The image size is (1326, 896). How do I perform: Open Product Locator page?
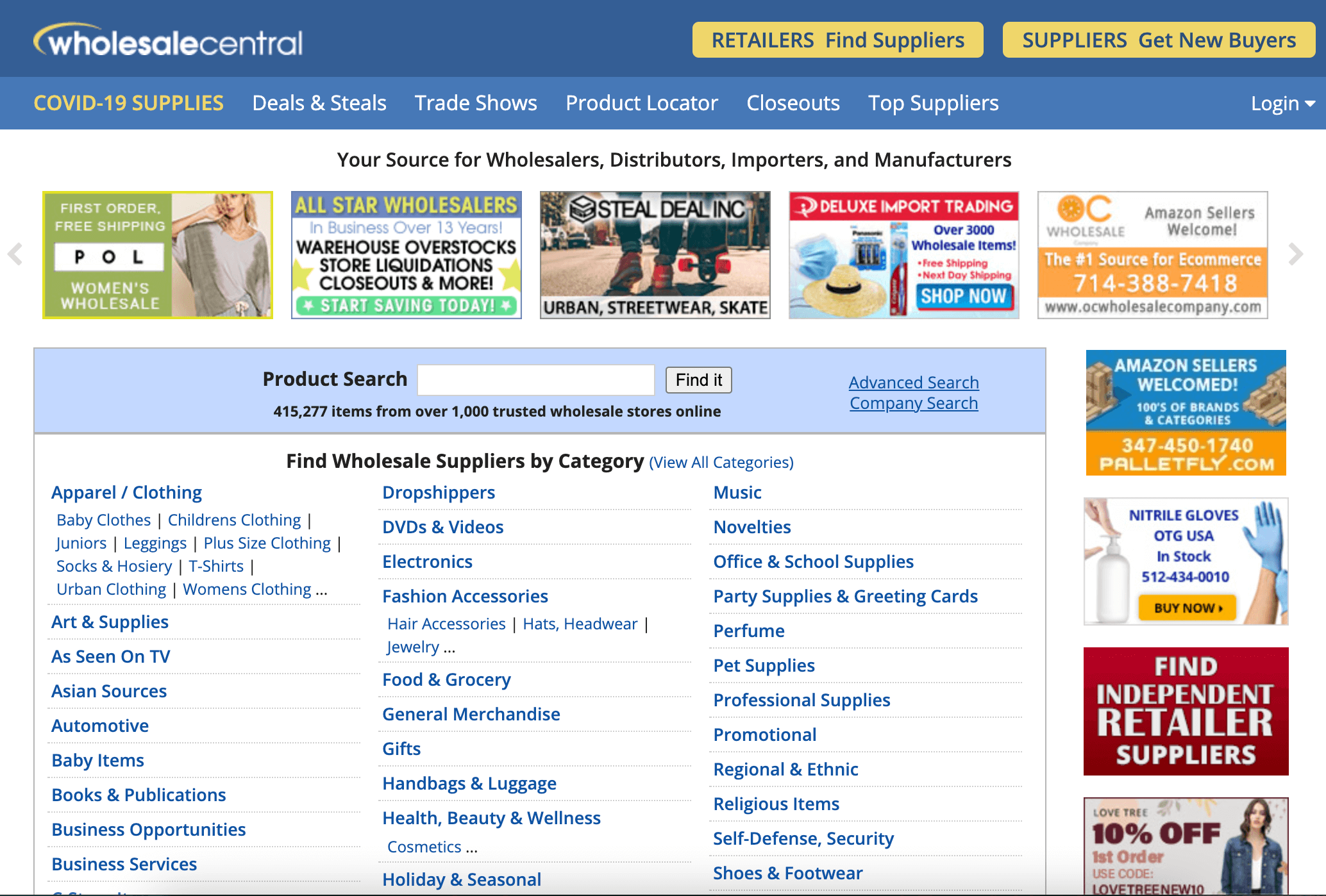(642, 103)
